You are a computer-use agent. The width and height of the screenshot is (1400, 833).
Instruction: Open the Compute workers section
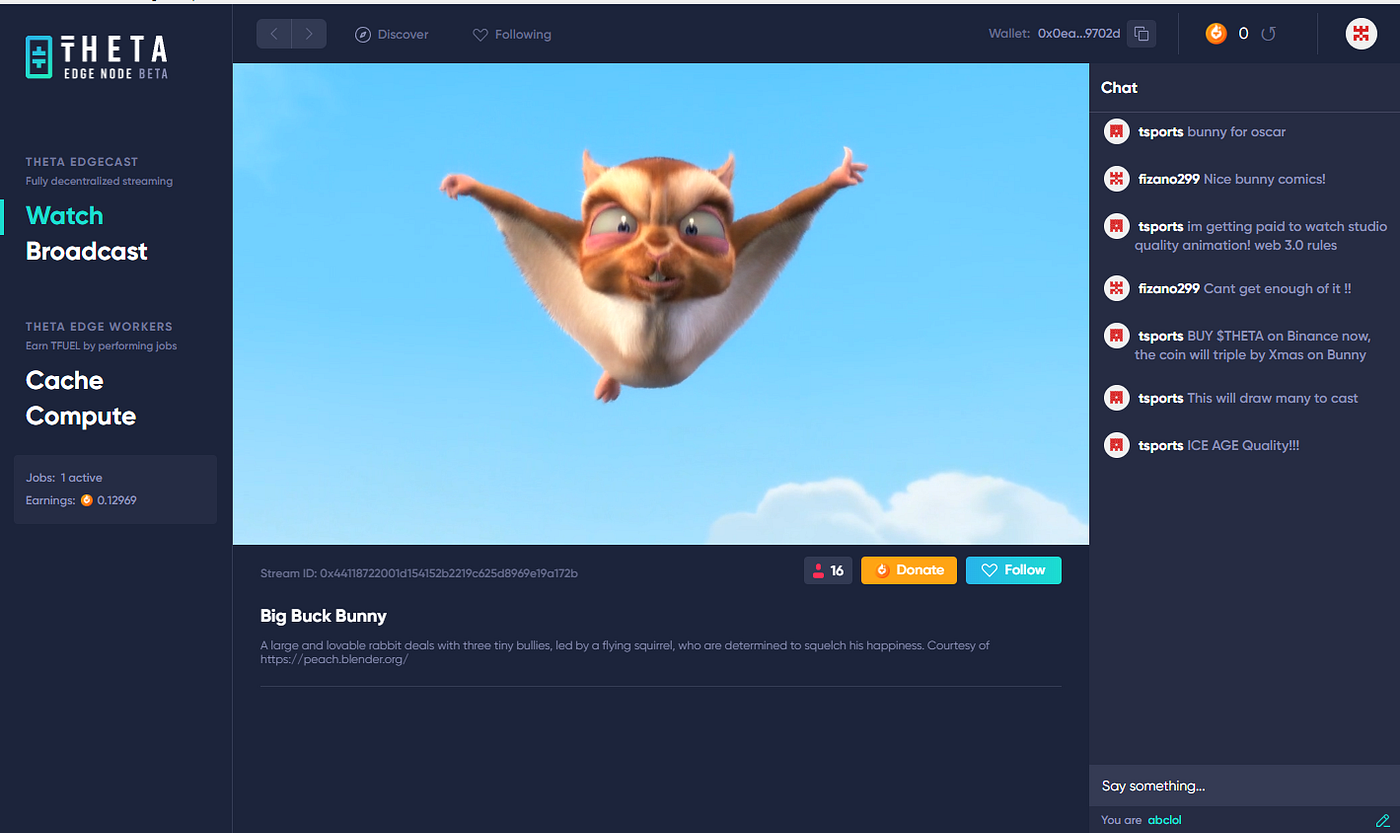pos(81,416)
